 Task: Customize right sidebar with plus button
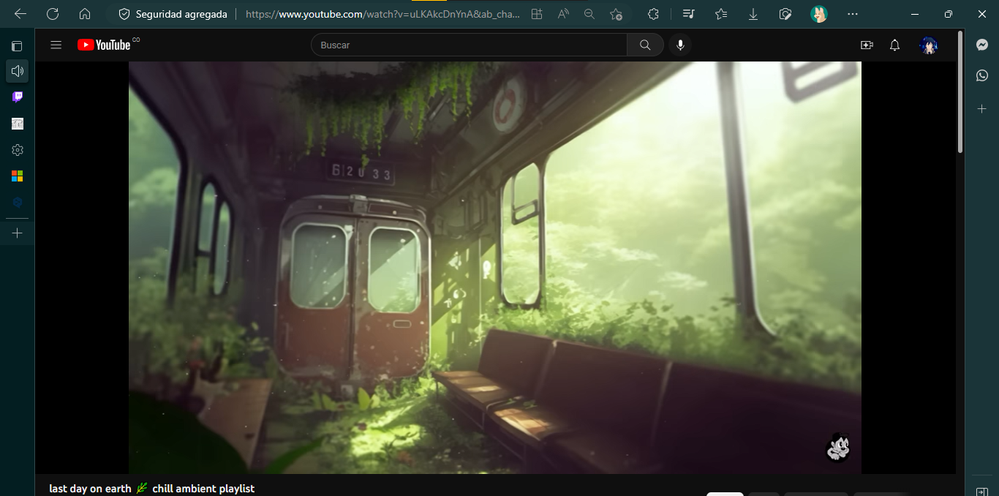point(982,109)
